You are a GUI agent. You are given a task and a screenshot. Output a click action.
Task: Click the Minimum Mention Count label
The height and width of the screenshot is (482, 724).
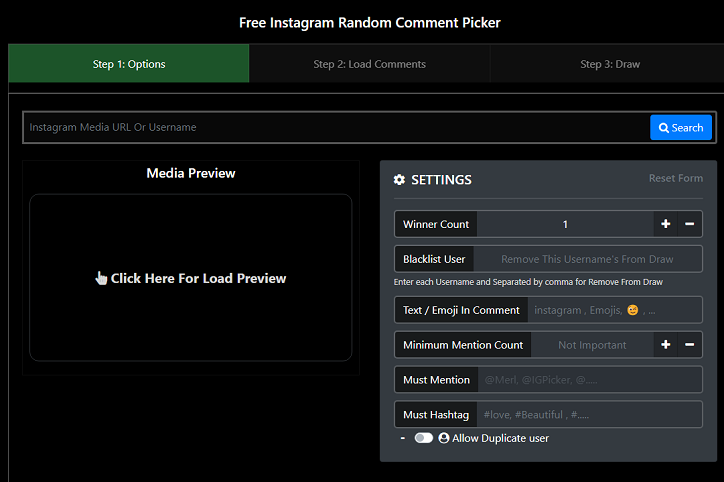463,344
